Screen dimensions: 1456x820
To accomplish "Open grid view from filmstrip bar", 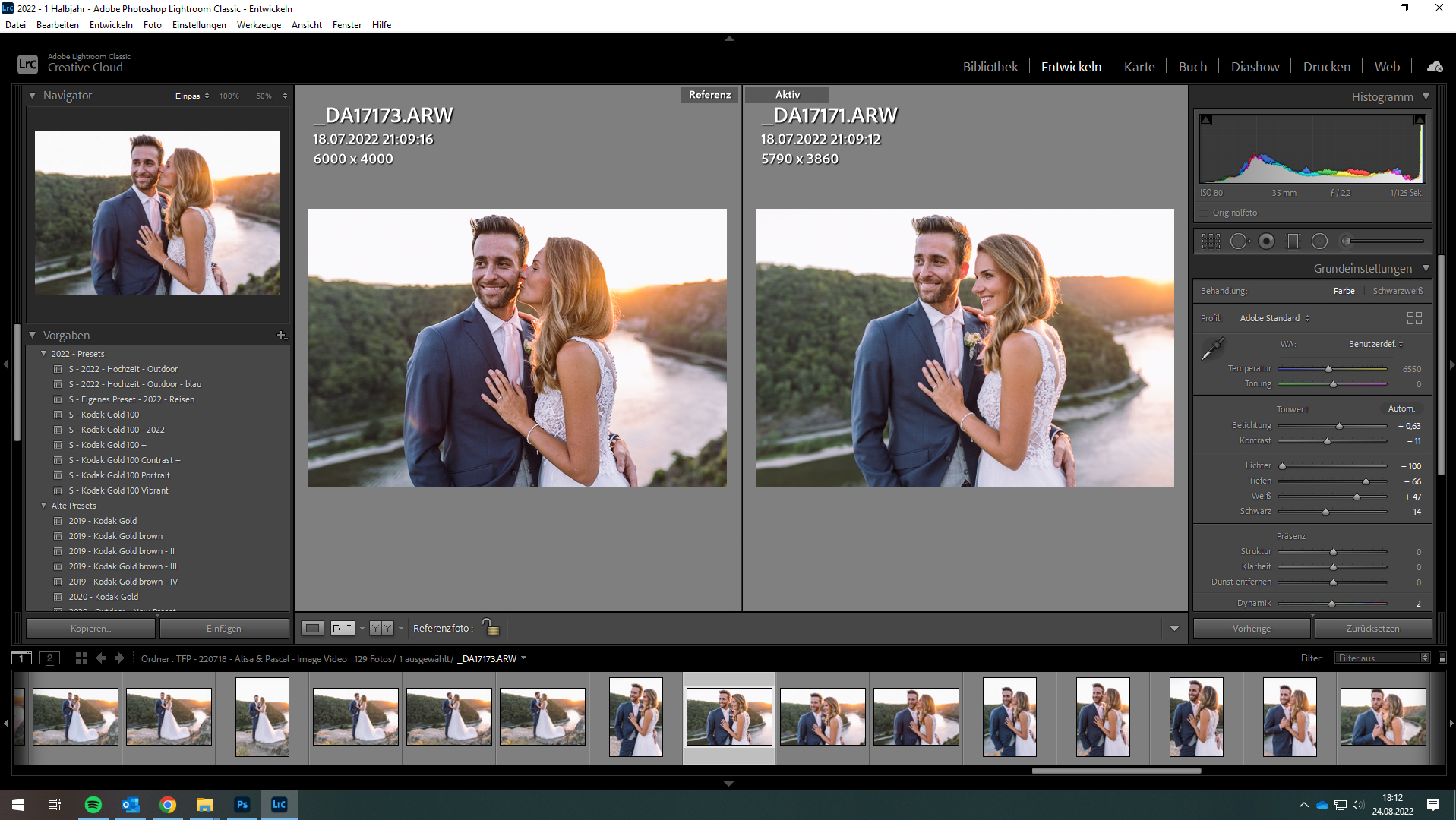I will pyautogui.click(x=81, y=658).
